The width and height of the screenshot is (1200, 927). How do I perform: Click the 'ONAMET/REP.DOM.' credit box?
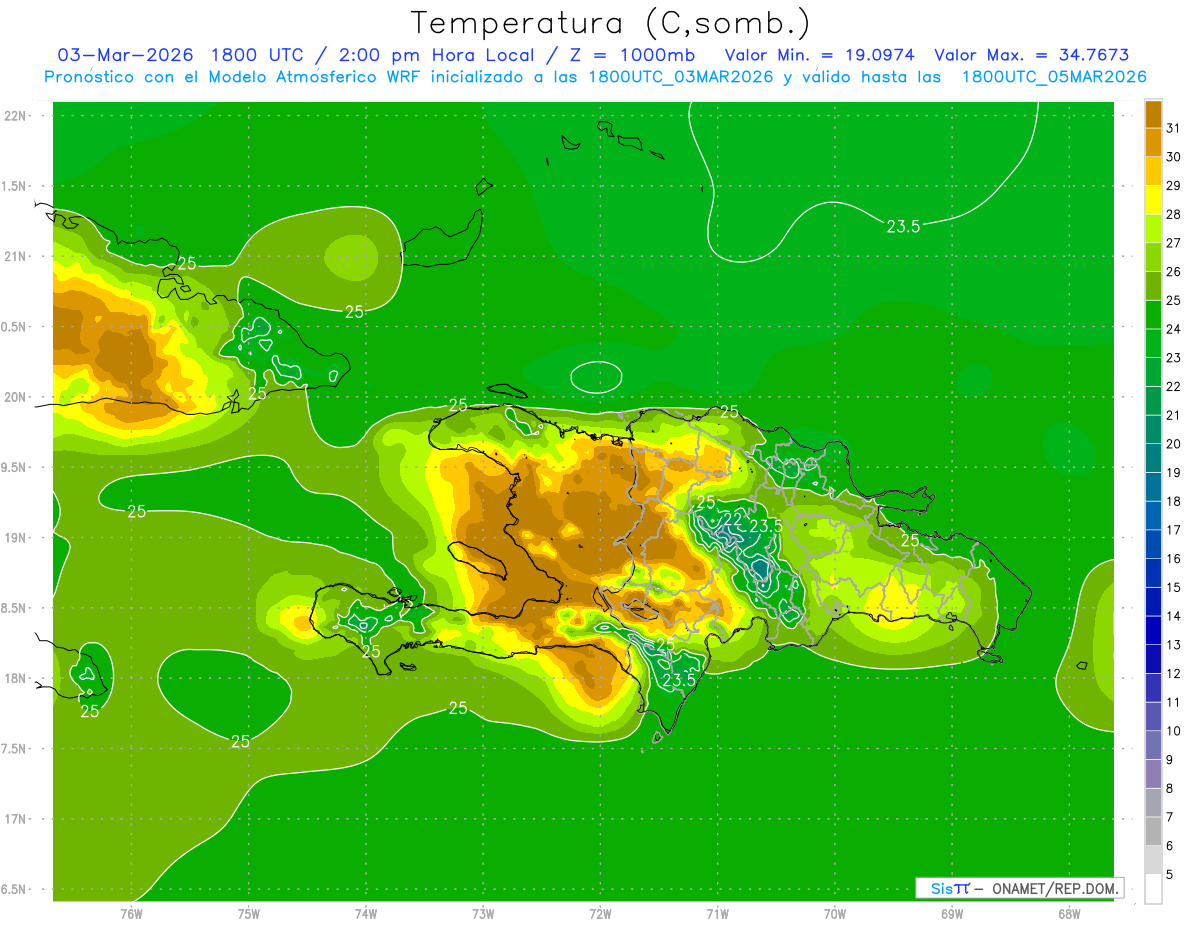click(1019, 888)
